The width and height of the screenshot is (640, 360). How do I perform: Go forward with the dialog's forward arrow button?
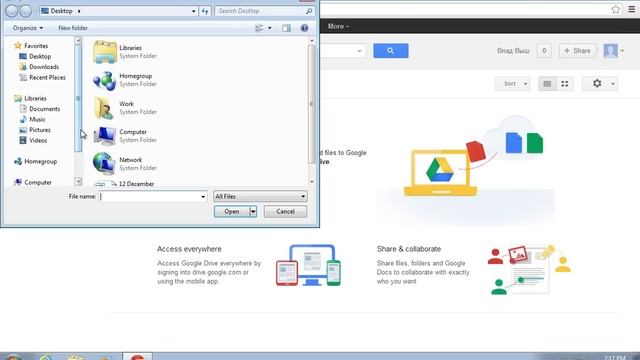(25, 11)
